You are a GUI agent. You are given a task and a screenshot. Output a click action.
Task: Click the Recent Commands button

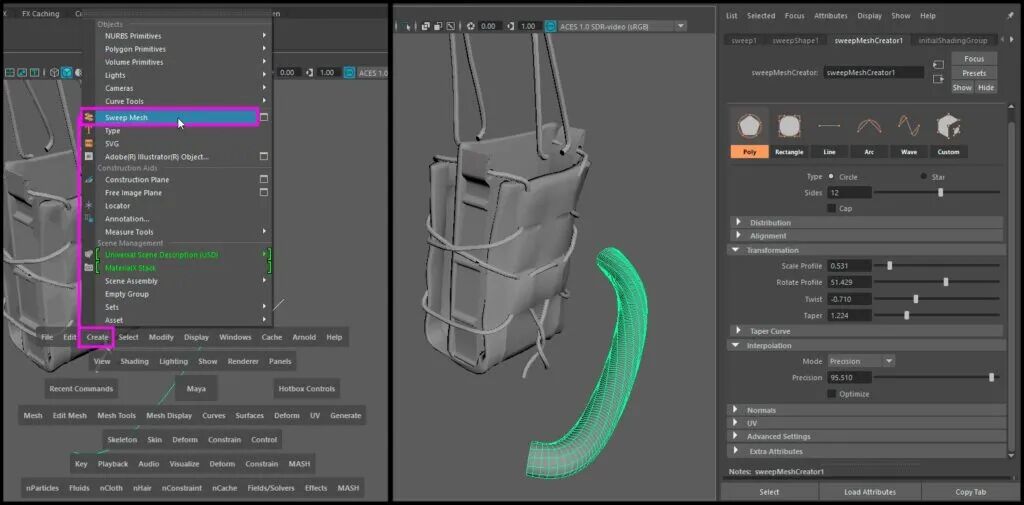coord(81,389)
